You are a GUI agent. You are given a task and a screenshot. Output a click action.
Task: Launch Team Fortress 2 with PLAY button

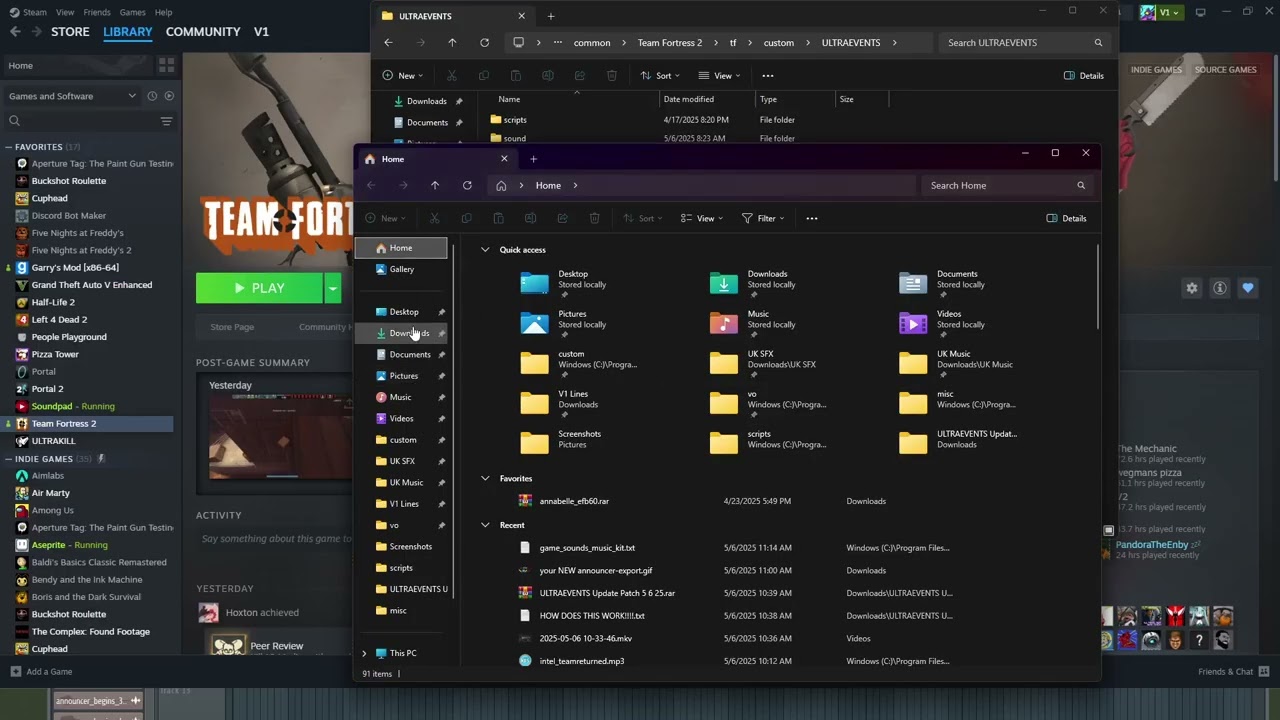coord(259,288)
